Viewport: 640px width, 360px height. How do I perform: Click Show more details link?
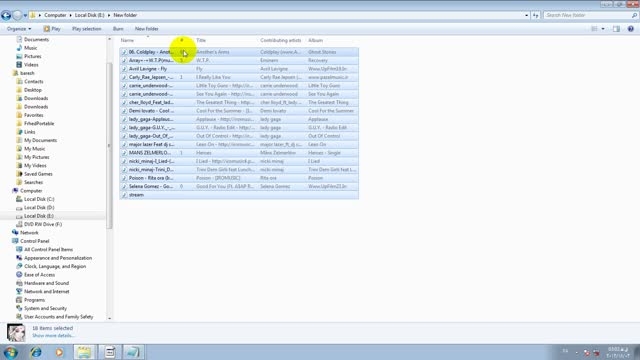click(x=53, y=336)
